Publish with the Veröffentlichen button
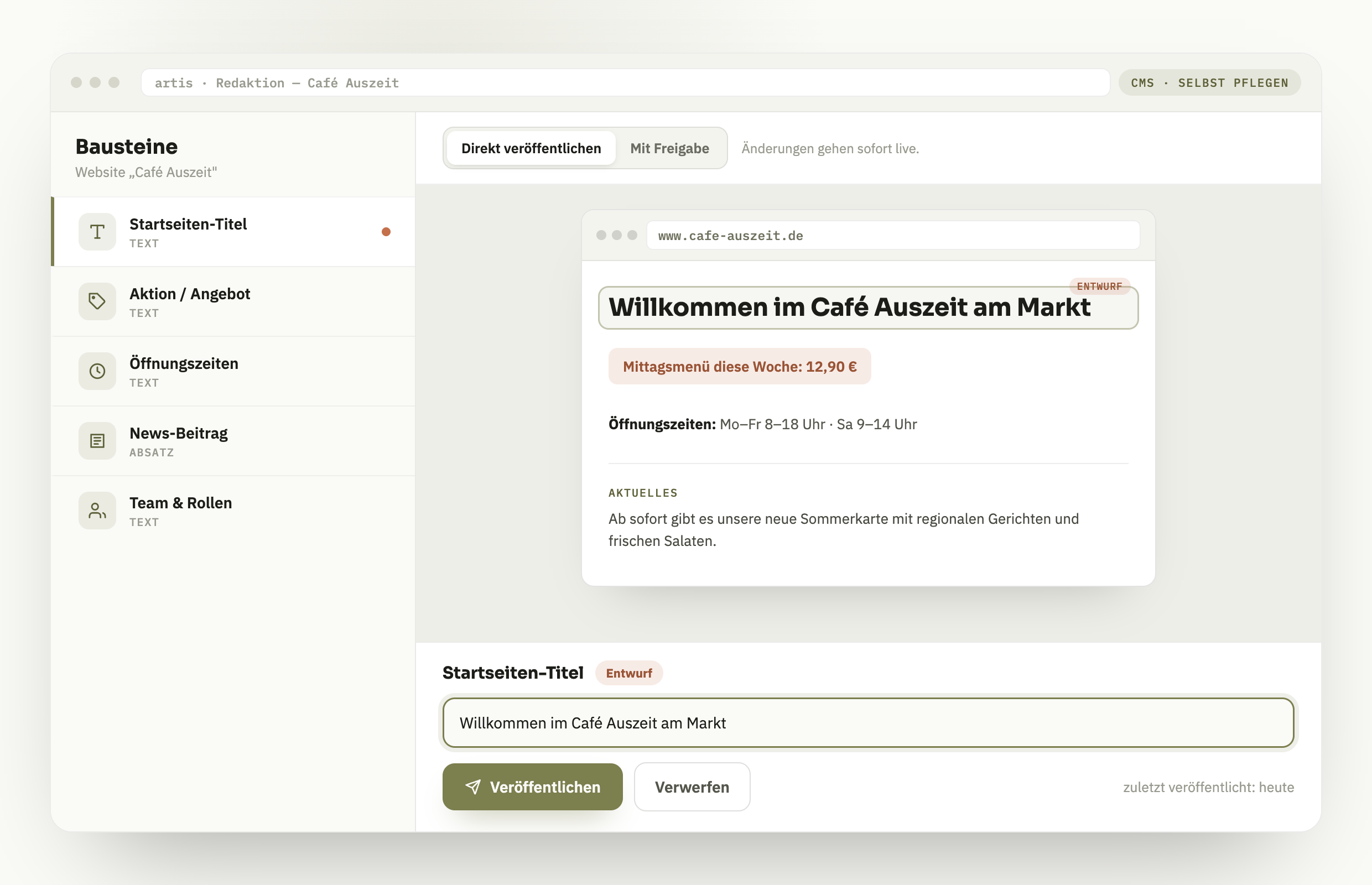The height and width of the screenshot is (885, 1372). click(x=532, y=787)
